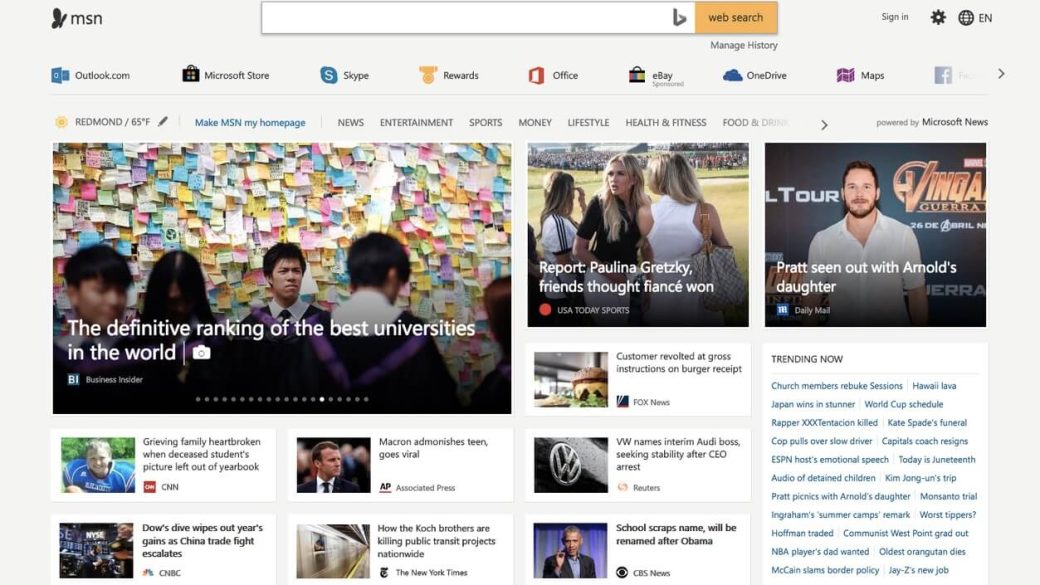Click the FOX News source icon
1040x585 pixels.
coord(622,401)
